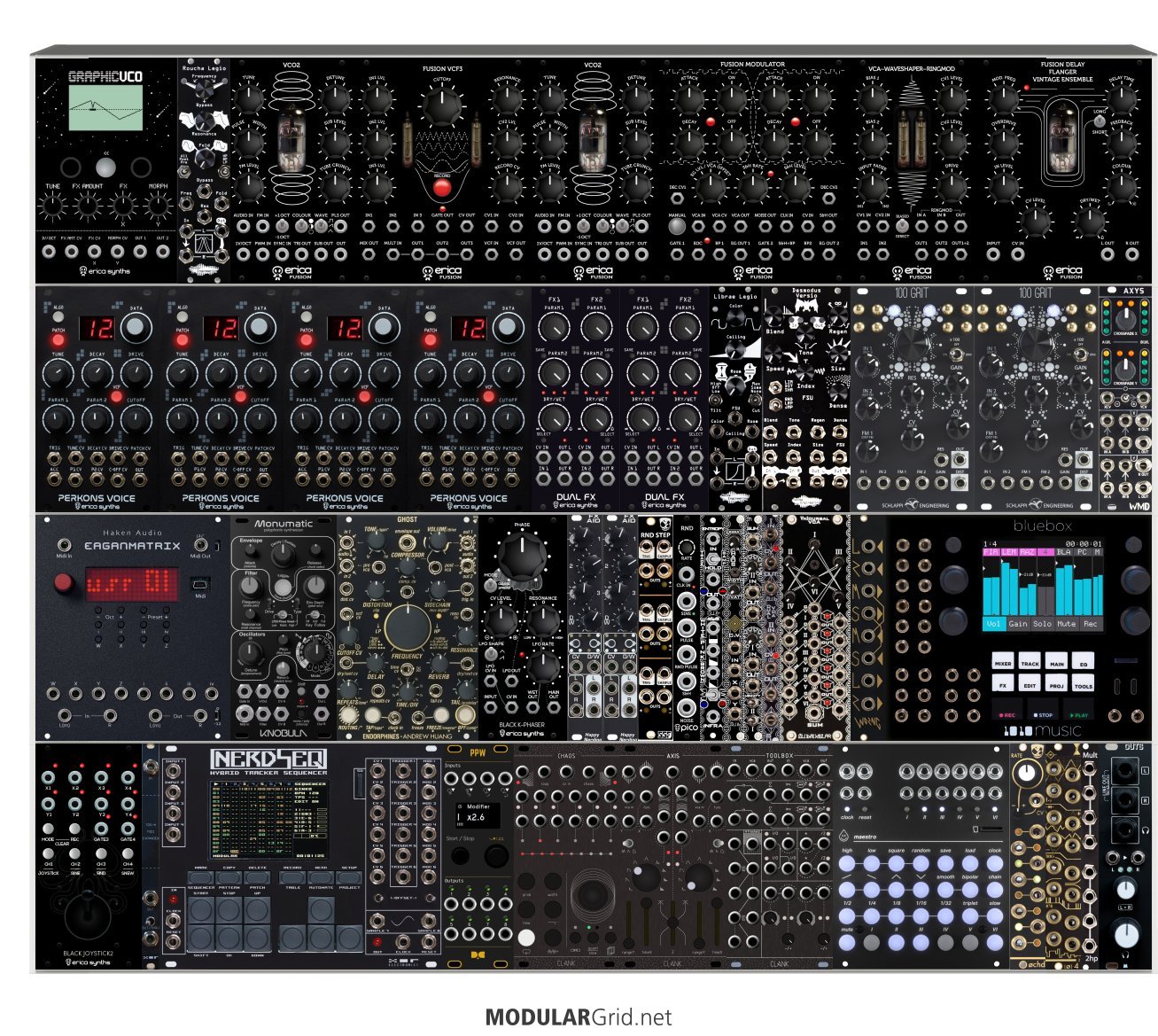Screen dimensions: 1158x1036
Task: Click the PPW Modifier x2.6 display
Action: (477, 816)
